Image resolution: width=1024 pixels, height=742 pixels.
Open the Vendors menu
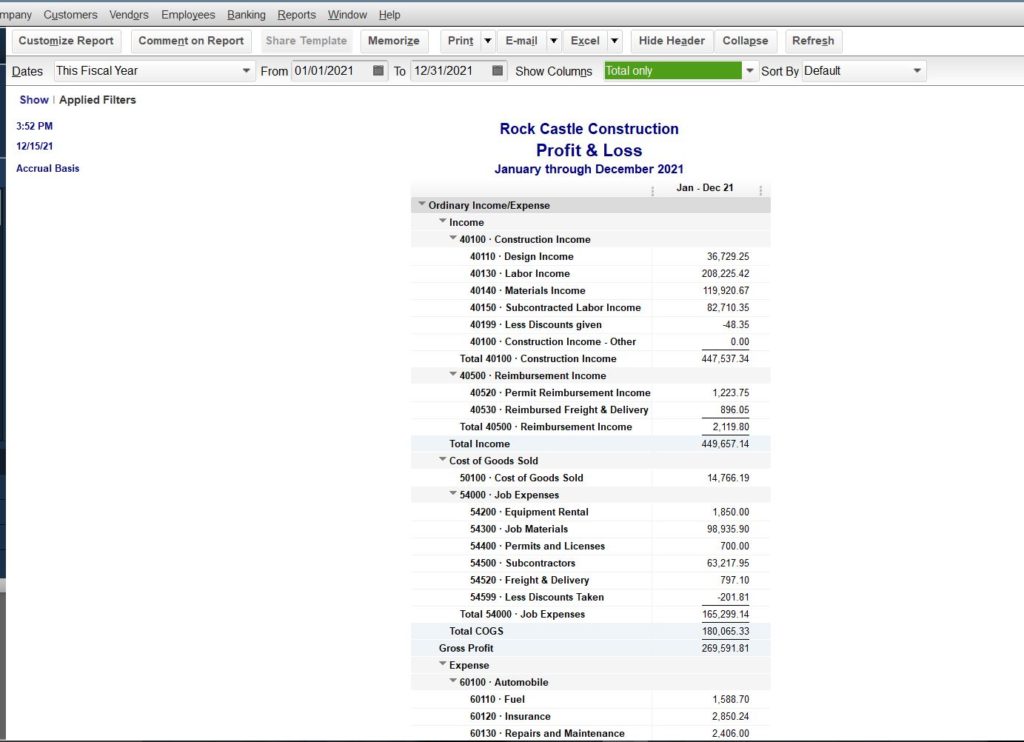point(129,14)
